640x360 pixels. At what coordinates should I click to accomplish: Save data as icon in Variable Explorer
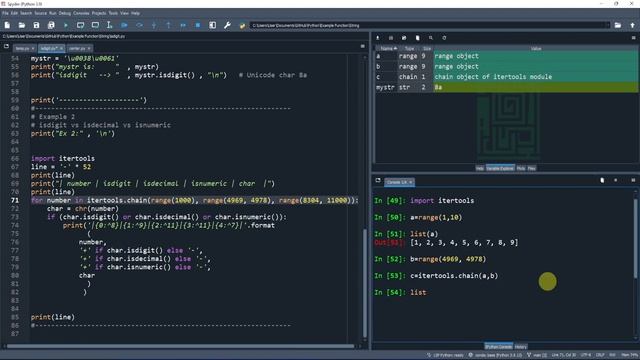point(404,38)
